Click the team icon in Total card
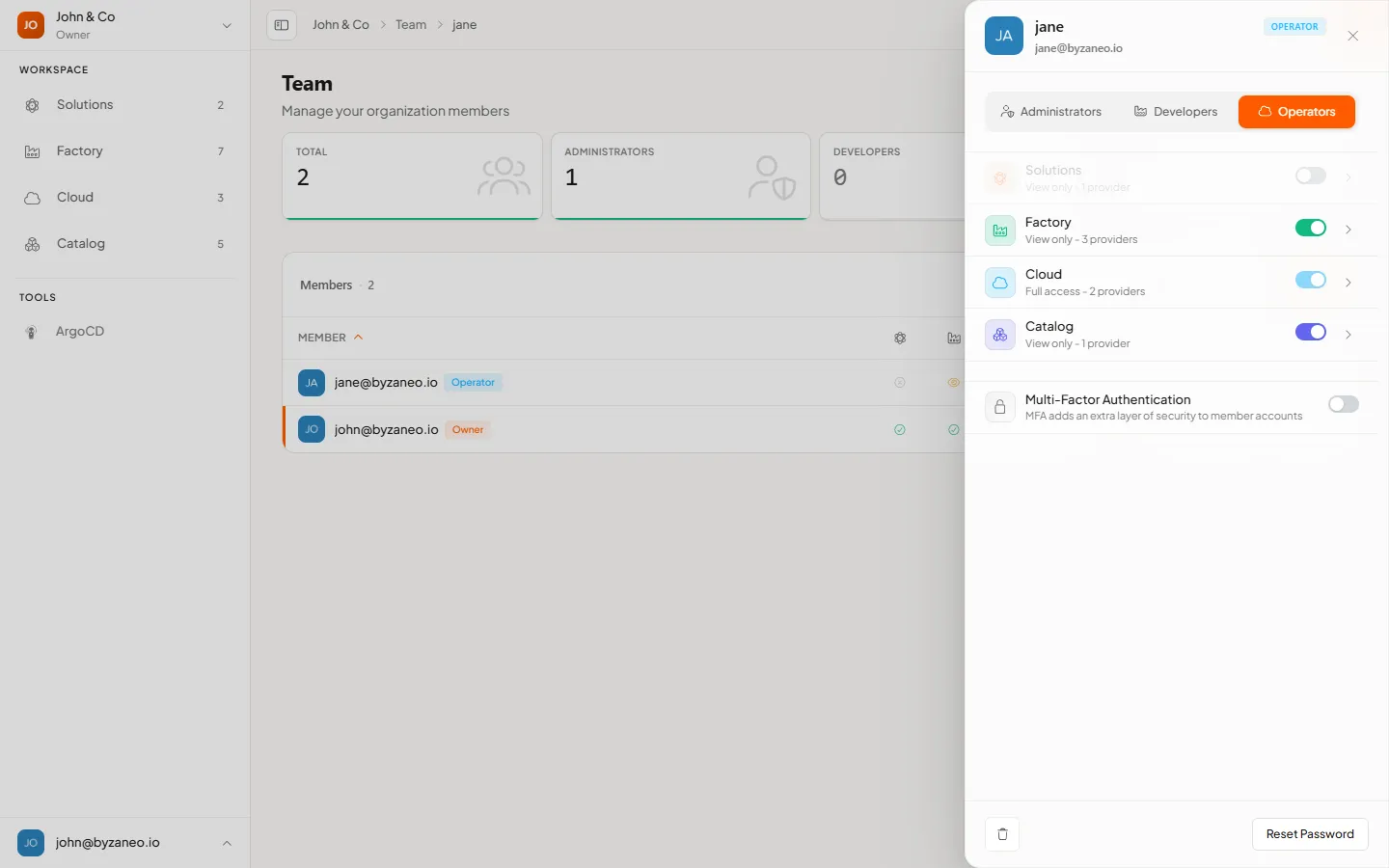This screenshot has width=1389, height=868. tap(504, 177)
